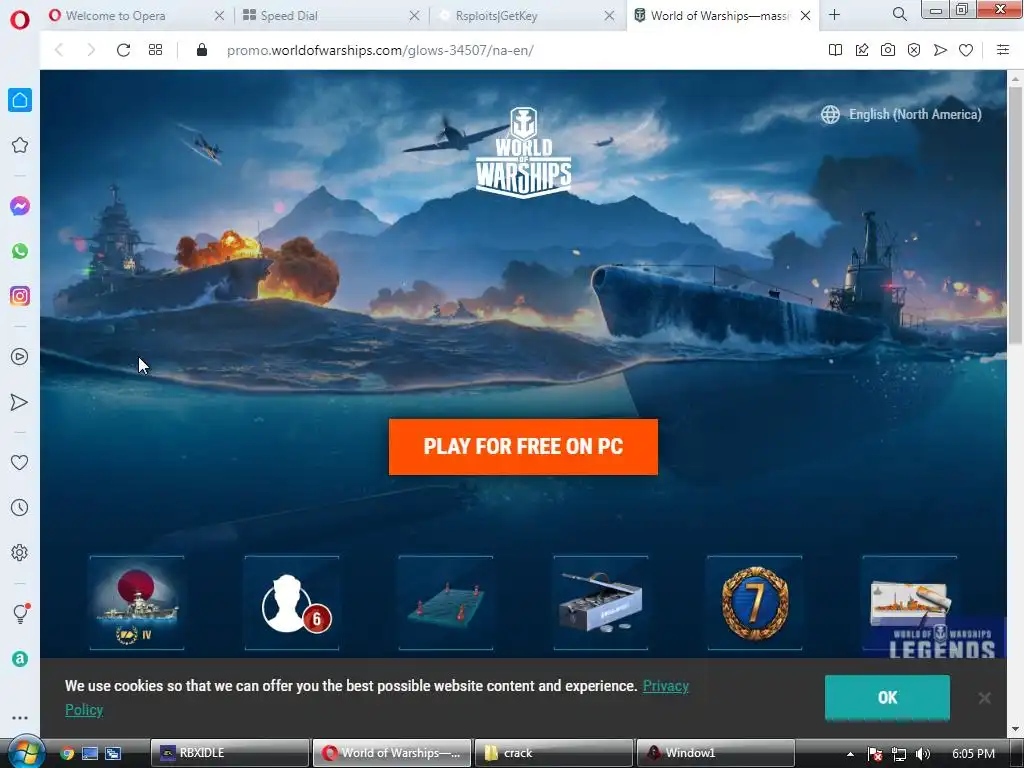
Task: Open the ad blocker shield icon
Action: (x=914, y=50)
